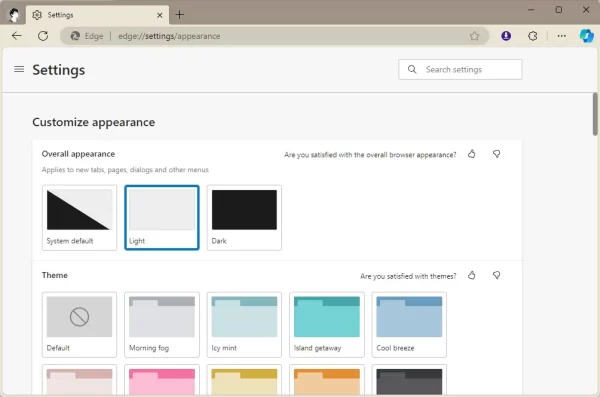Viewport: 600px width, 397px height.
Task: Give thumbs up for themes
Action: 471,275
